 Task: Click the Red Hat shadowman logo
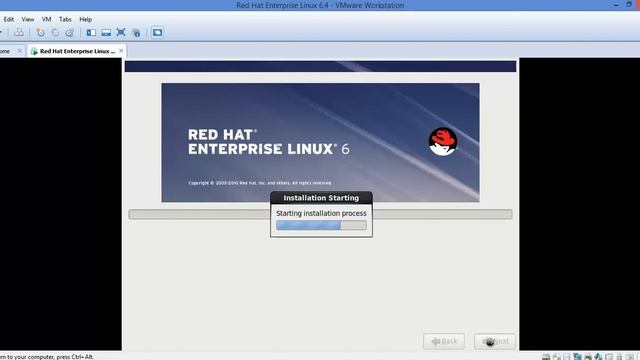click(x=443, y=142)
